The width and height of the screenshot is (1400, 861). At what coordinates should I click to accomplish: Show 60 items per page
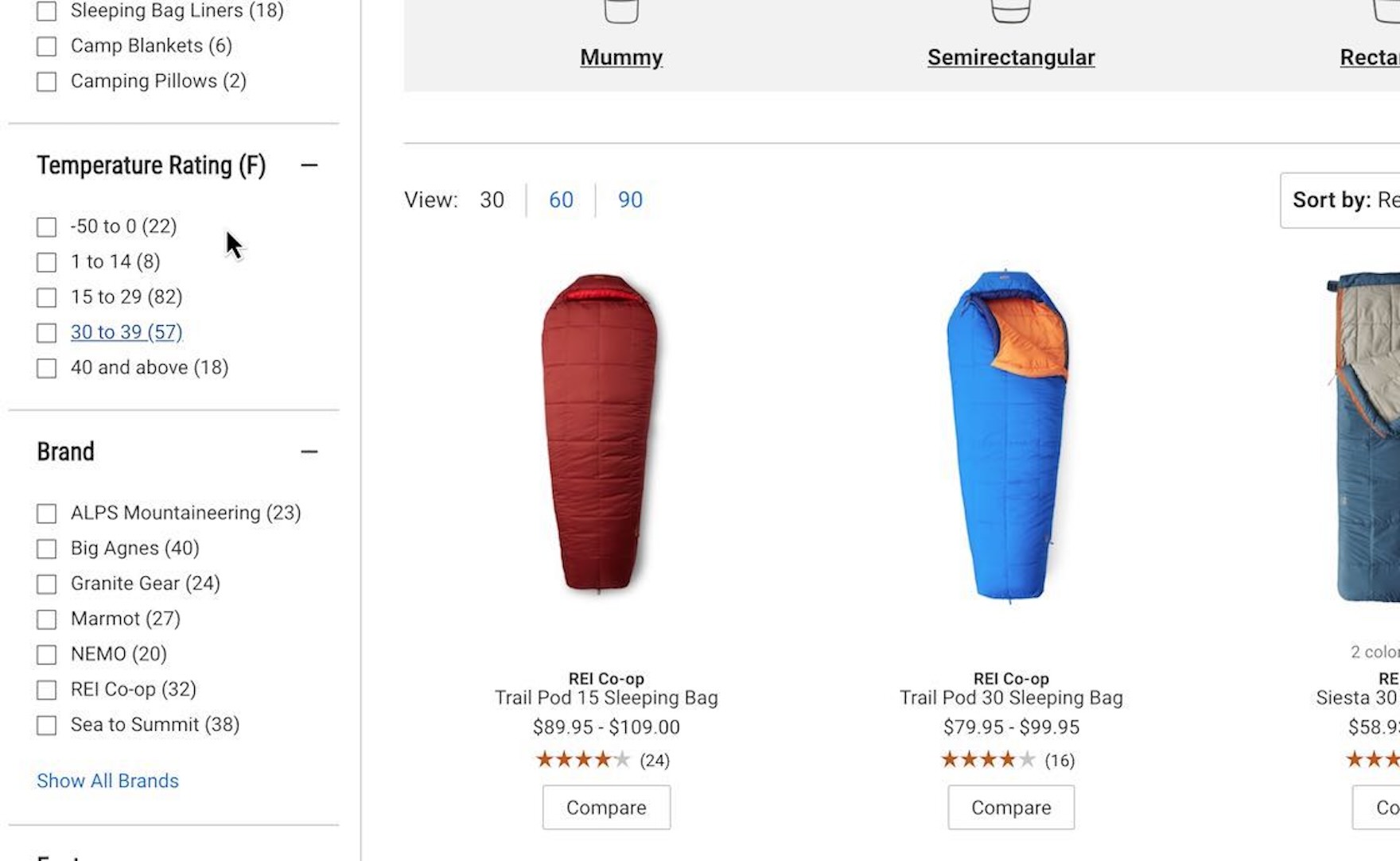pos(561,200)
